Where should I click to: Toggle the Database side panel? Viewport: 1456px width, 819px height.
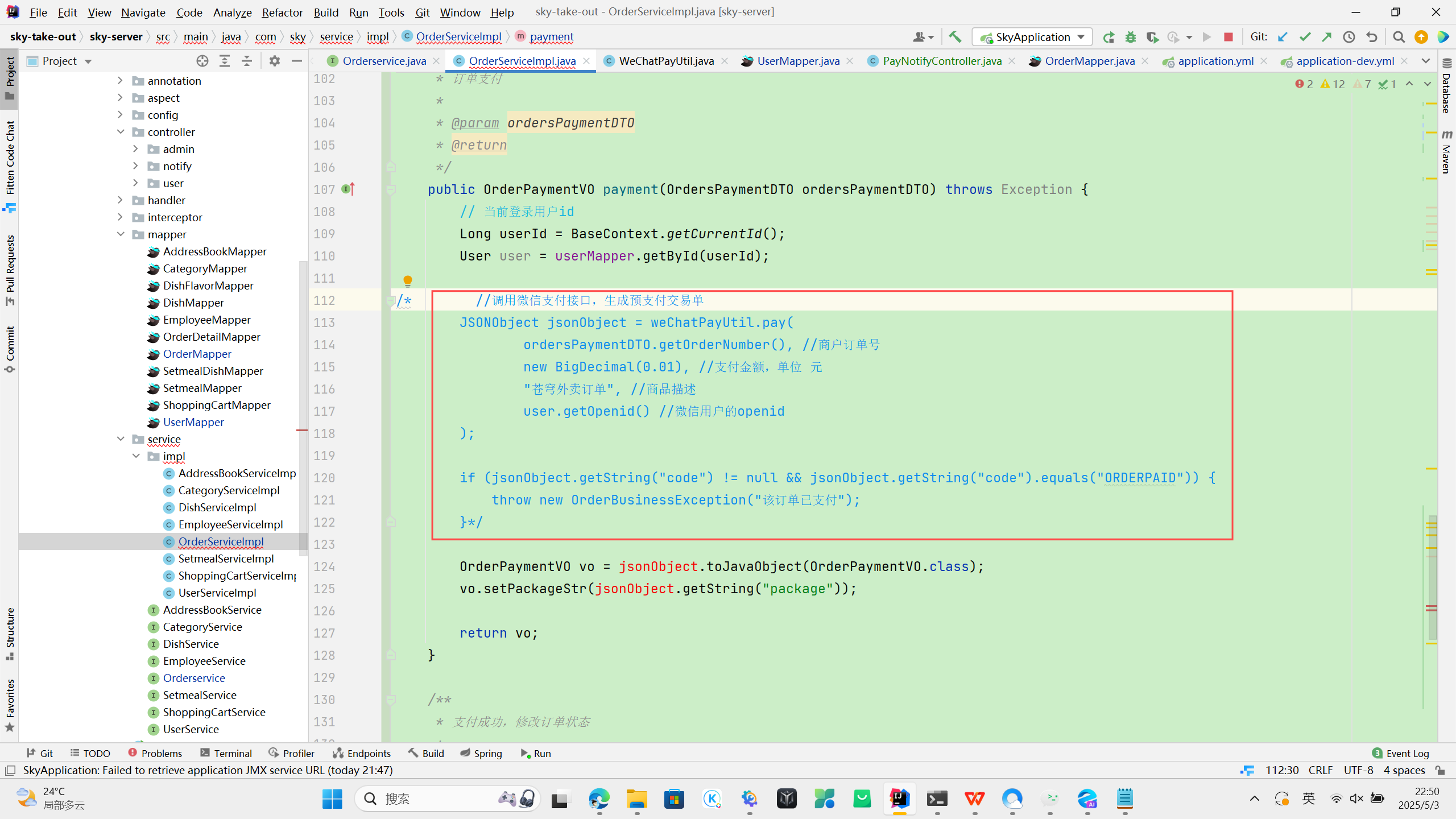(1446, 85)
